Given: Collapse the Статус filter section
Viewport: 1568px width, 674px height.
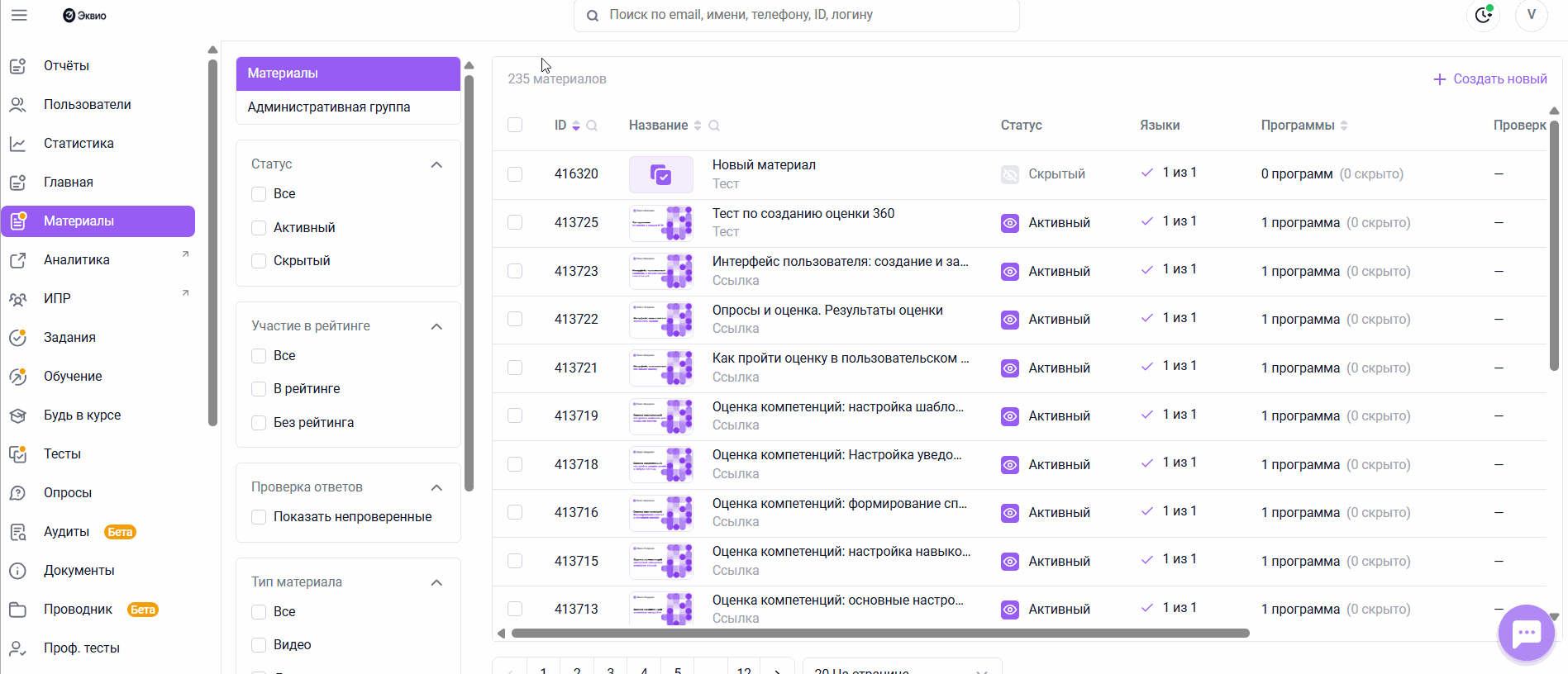Looking at the screenshot, I should tap(436, 164).
